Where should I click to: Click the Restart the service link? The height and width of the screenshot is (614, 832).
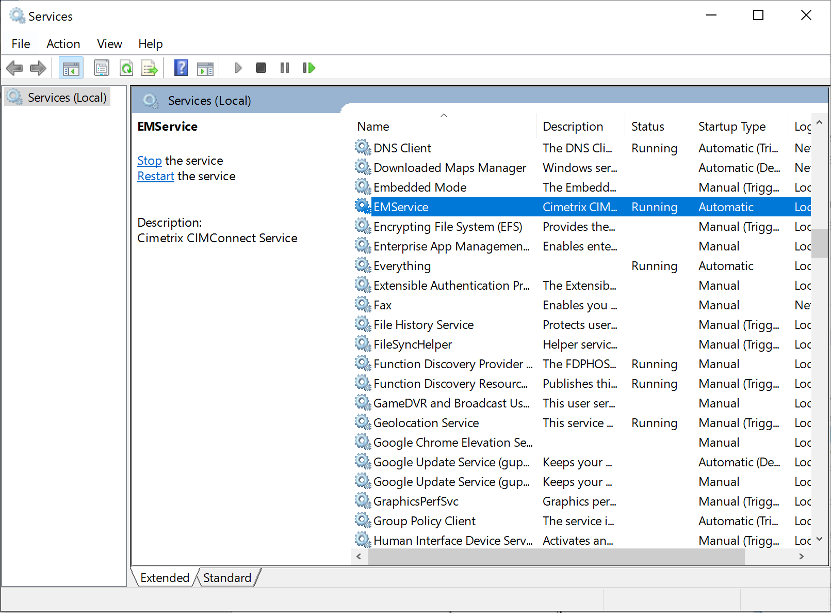[156, 176]
